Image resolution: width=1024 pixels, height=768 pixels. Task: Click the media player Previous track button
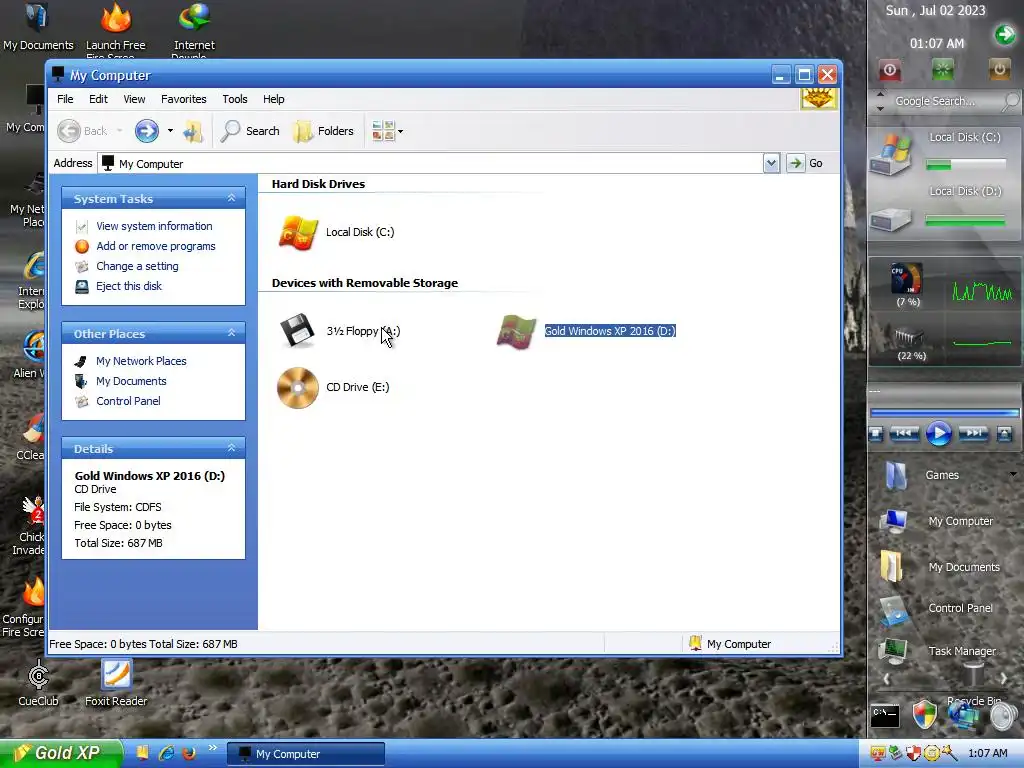904,433
